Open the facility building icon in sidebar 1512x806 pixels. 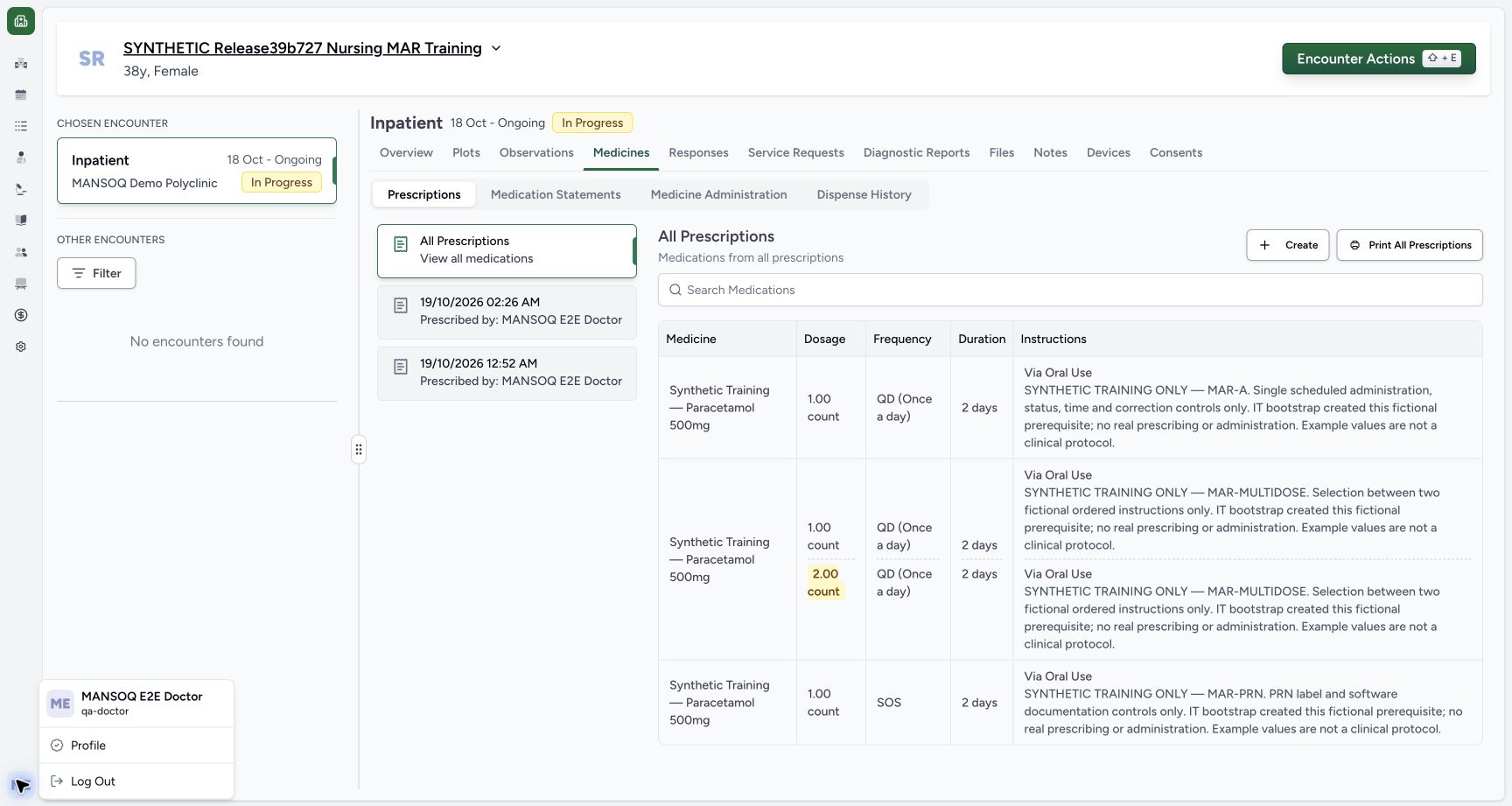click(x=21, y=63)
